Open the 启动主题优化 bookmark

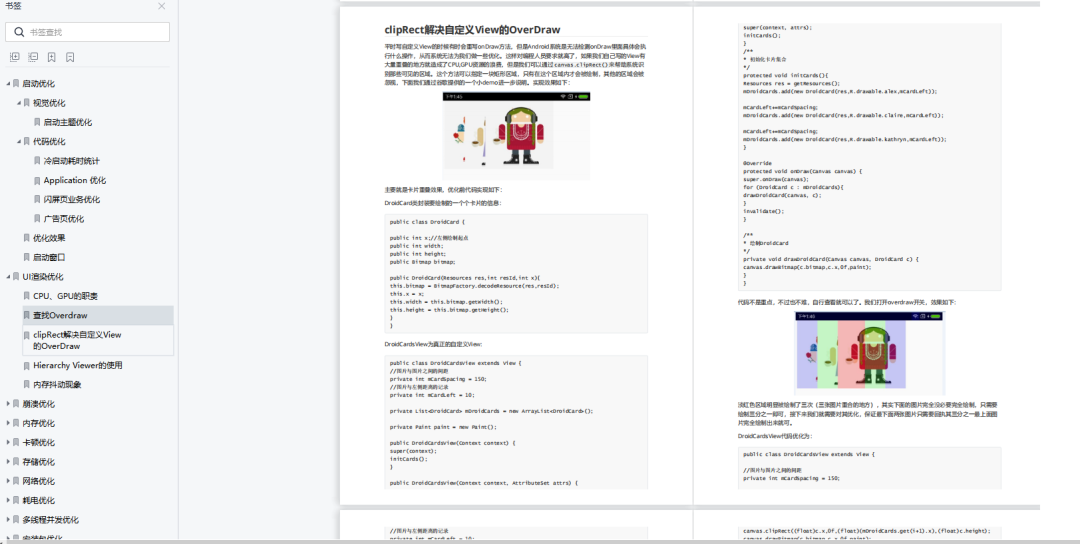(x=68, y=122)
